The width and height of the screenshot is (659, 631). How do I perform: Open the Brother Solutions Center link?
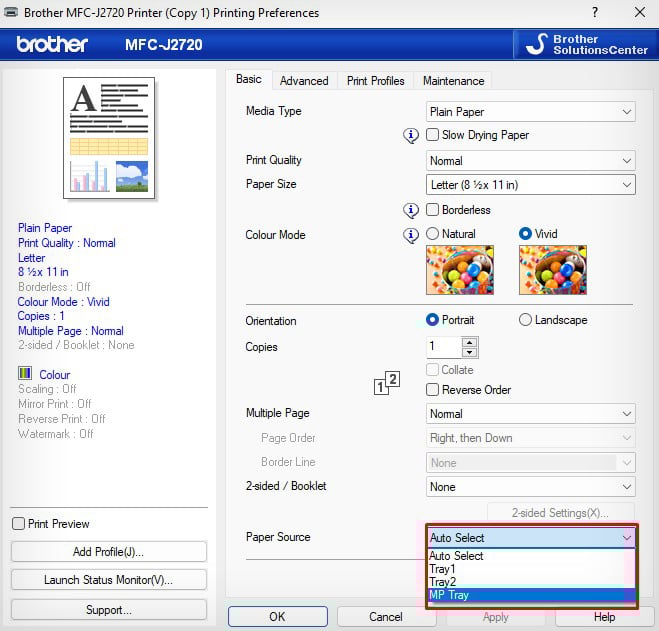586,45
